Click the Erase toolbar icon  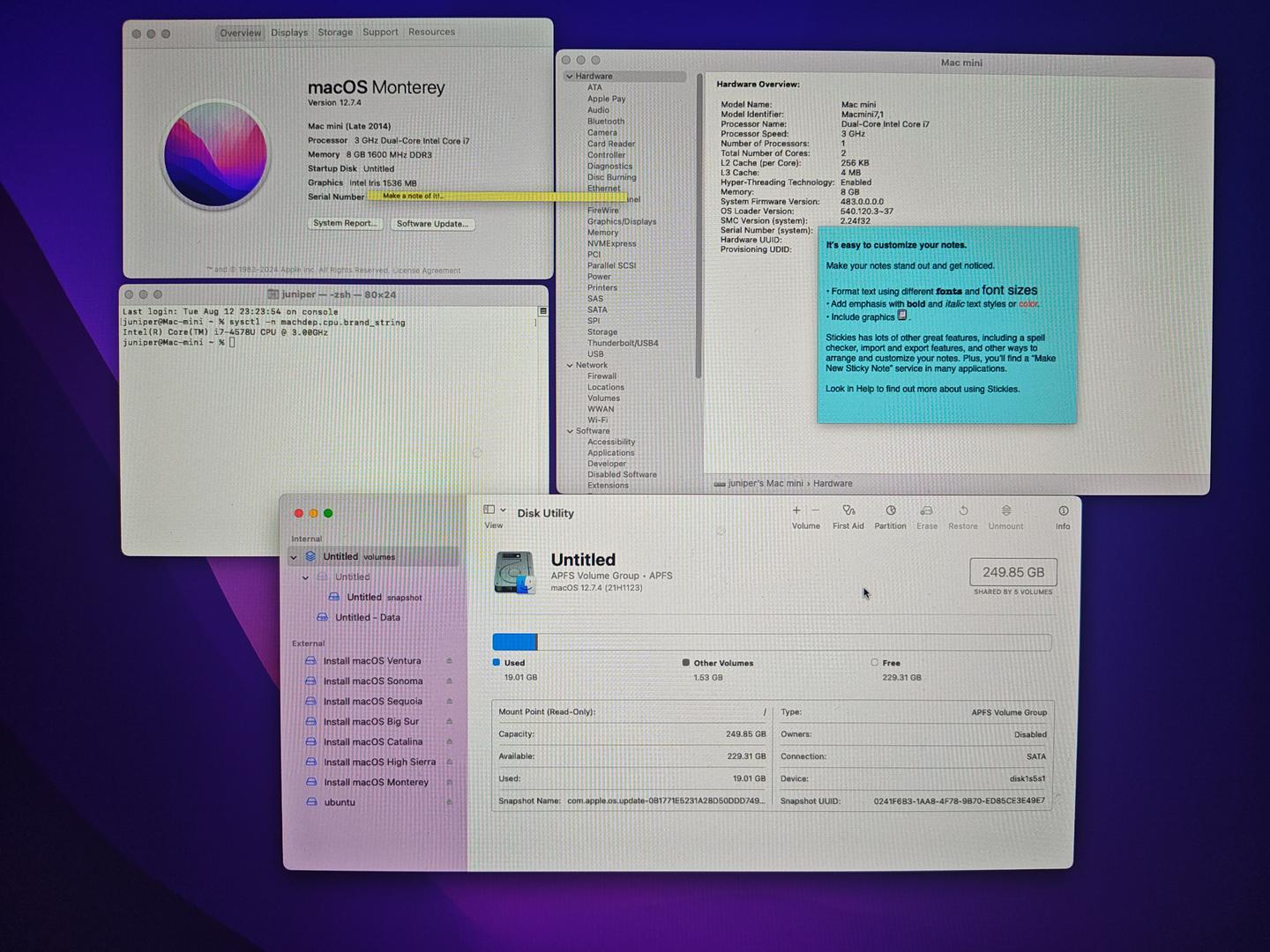point(927,510)
